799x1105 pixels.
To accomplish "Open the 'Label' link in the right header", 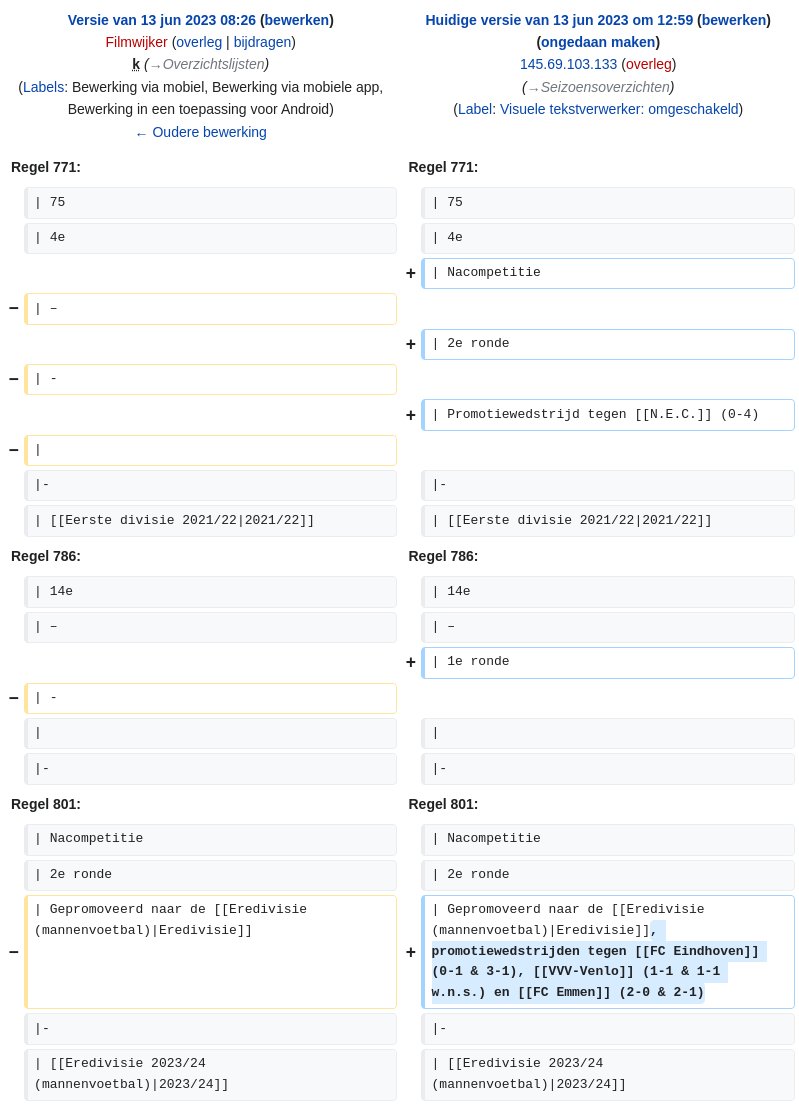I will coord(475,109).
